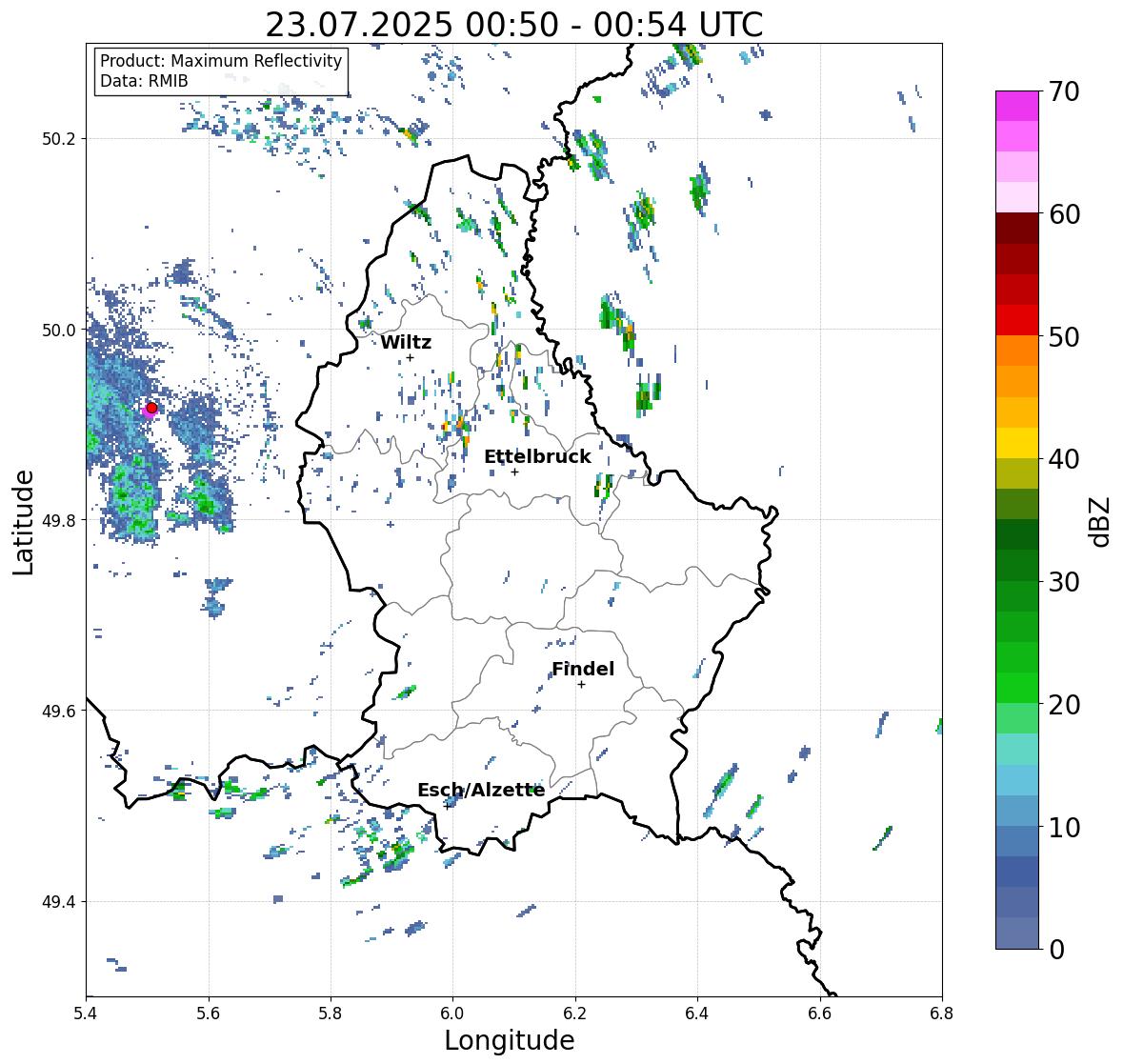Click the 6.8 longitude tick label

[x=942, y=1014]
